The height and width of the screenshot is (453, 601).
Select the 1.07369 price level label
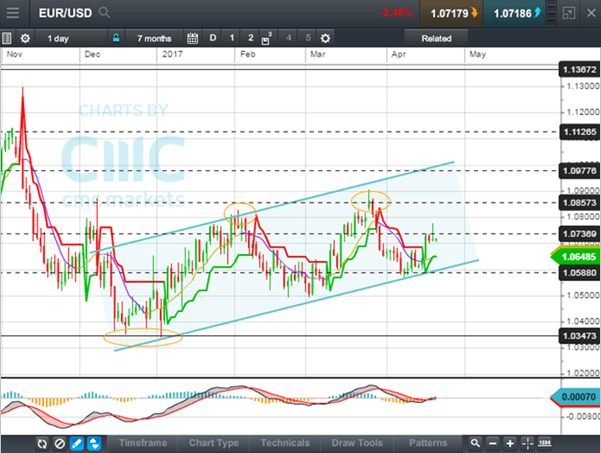580,234
